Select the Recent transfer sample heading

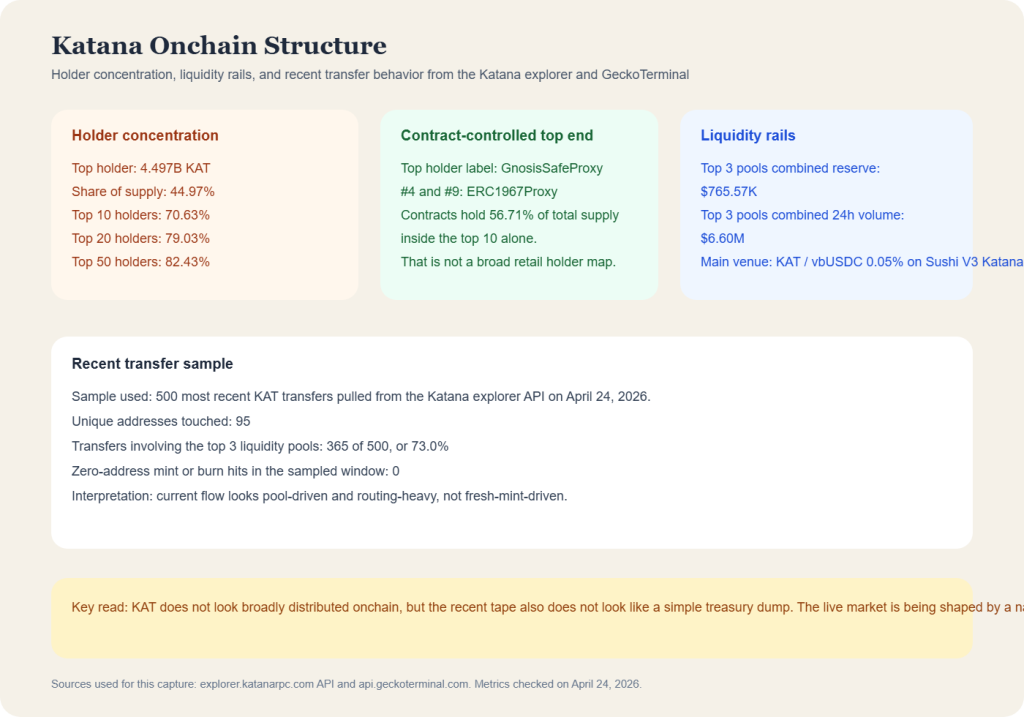point(152,364)
